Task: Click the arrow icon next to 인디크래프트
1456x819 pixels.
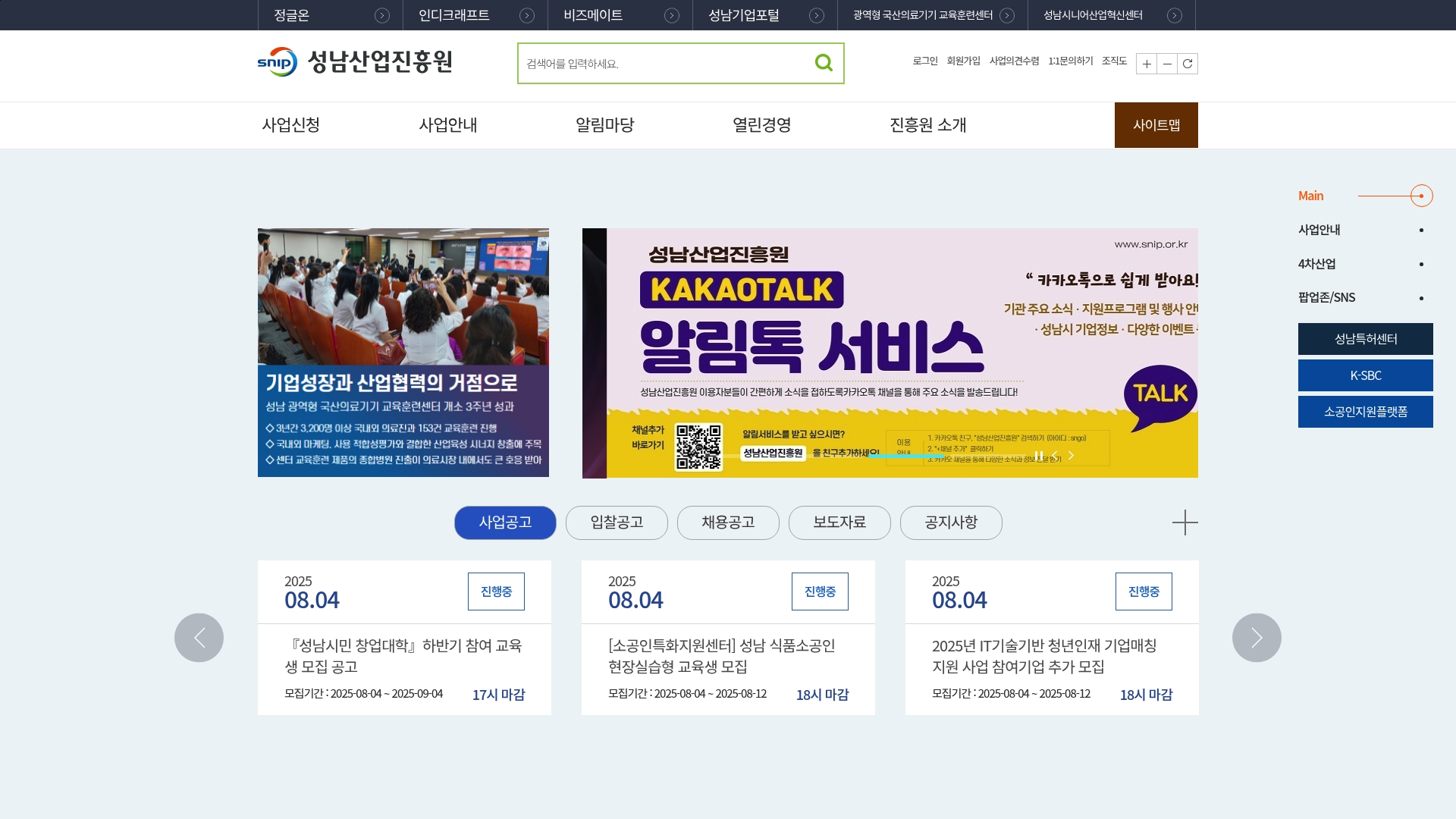Action: click(527, 15)
